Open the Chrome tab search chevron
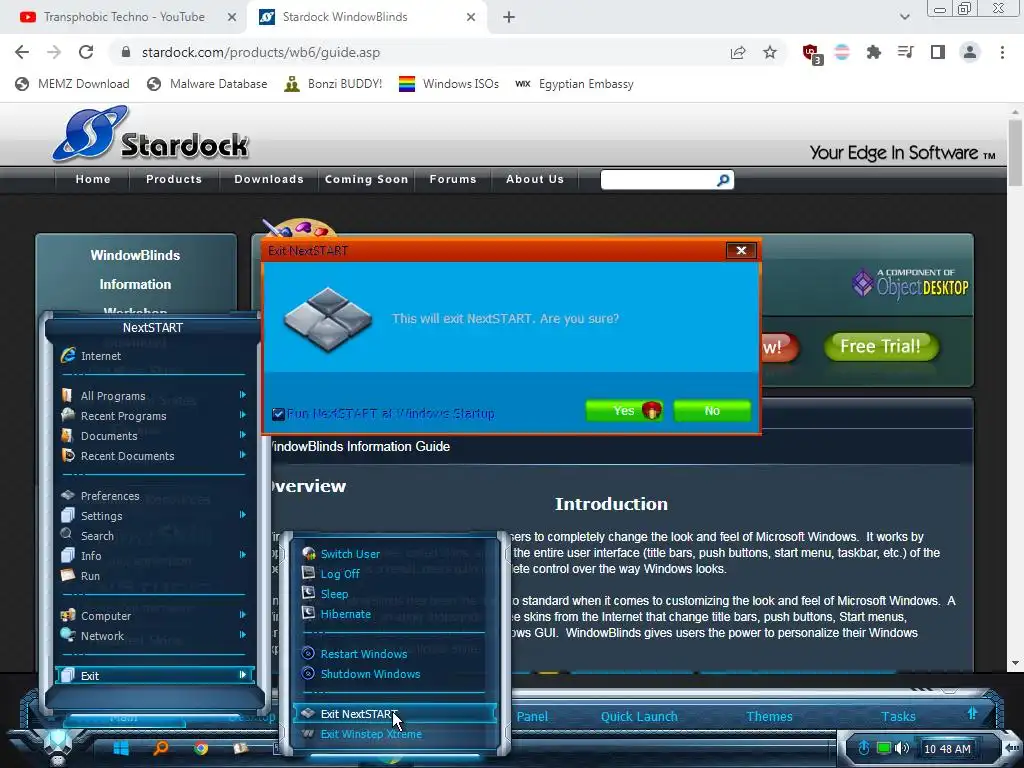The image size is (1024, 768). 904,17
